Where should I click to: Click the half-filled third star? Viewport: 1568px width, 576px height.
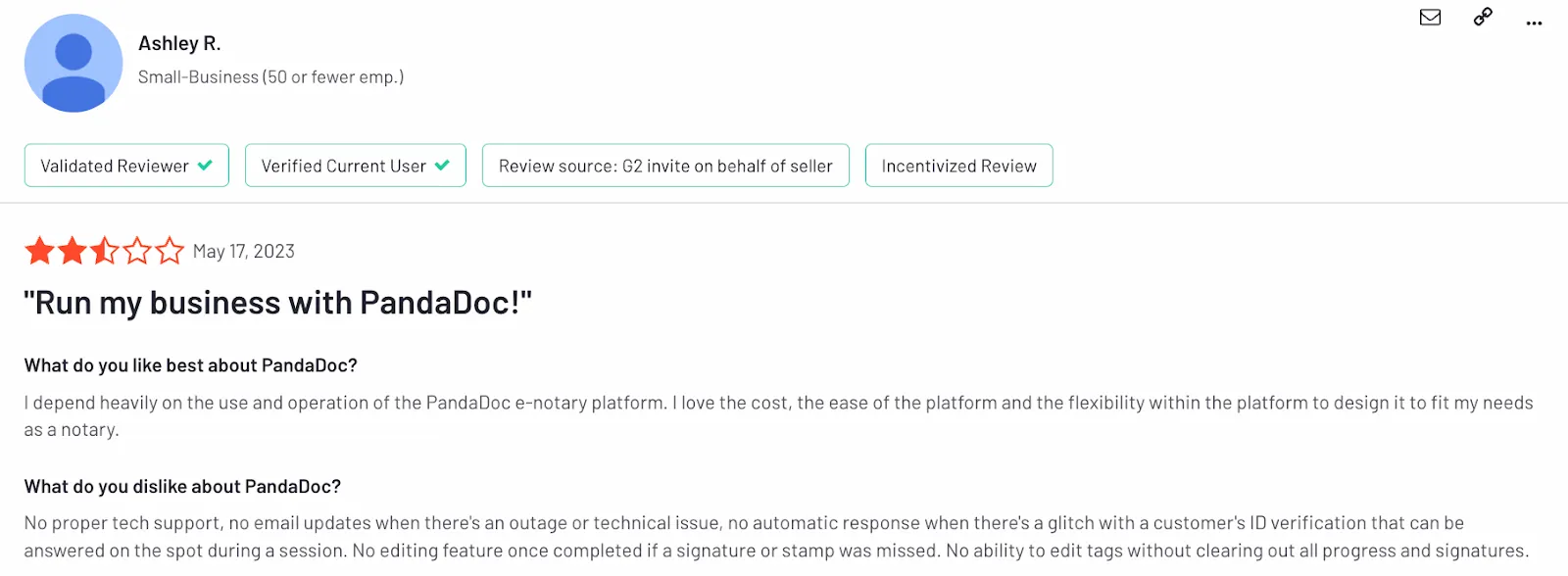point(105,251)
